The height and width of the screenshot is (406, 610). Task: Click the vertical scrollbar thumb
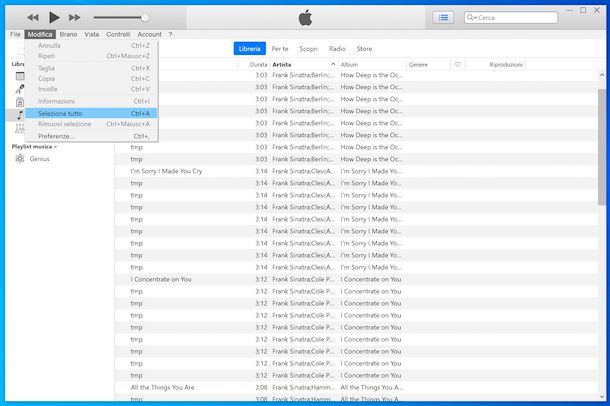tap(602, 147)
